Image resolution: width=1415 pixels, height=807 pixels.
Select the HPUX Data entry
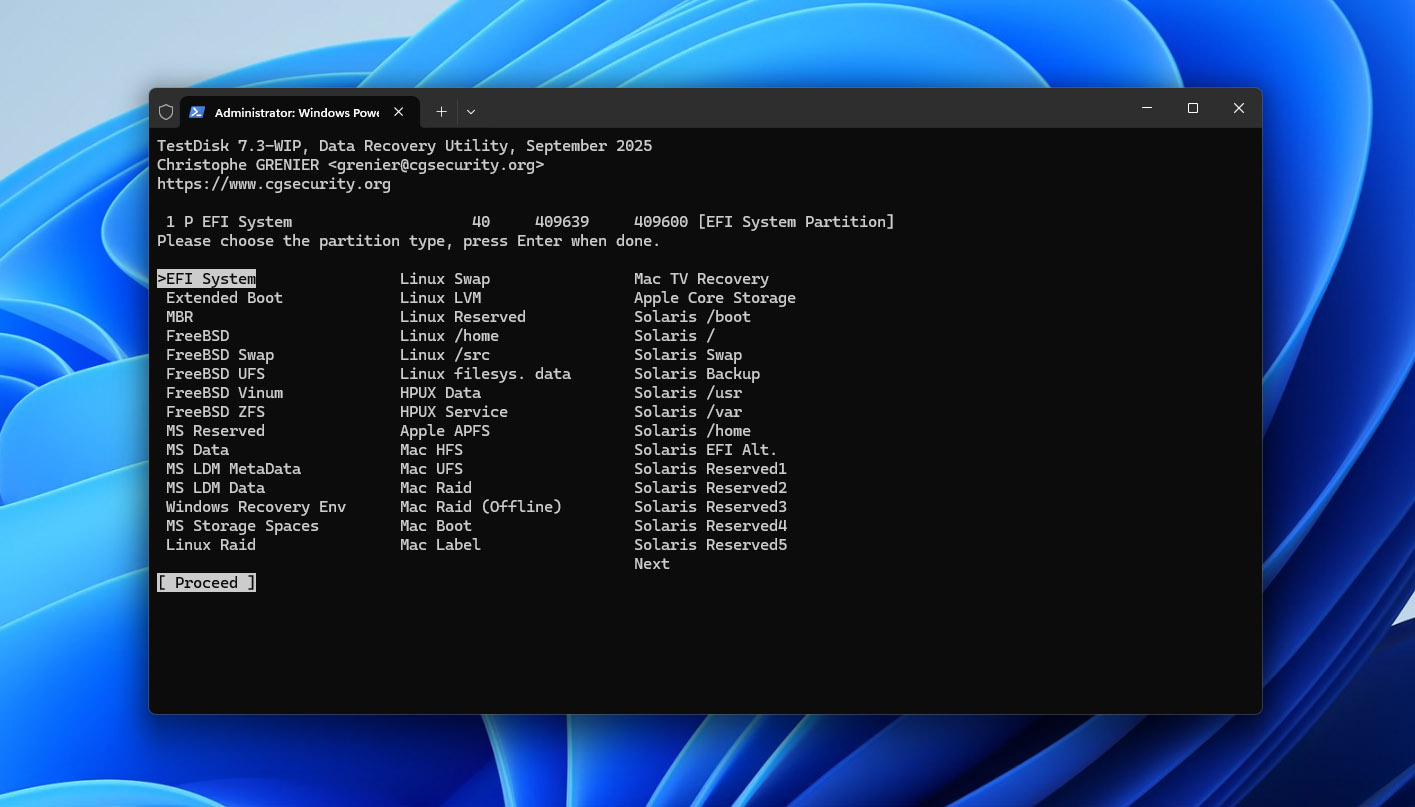pos(441,393)
